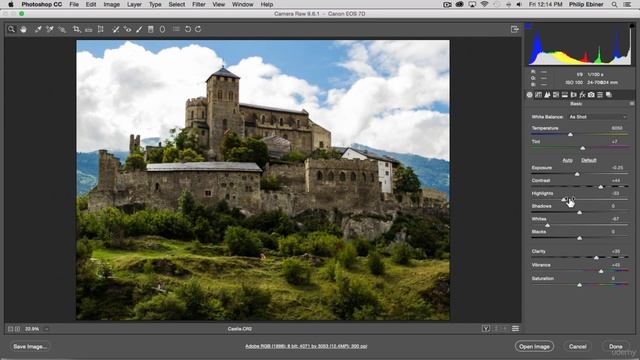Switch to the Tone Curve panel tab
This screenshot has height=360, width=640.
[538, 95]
